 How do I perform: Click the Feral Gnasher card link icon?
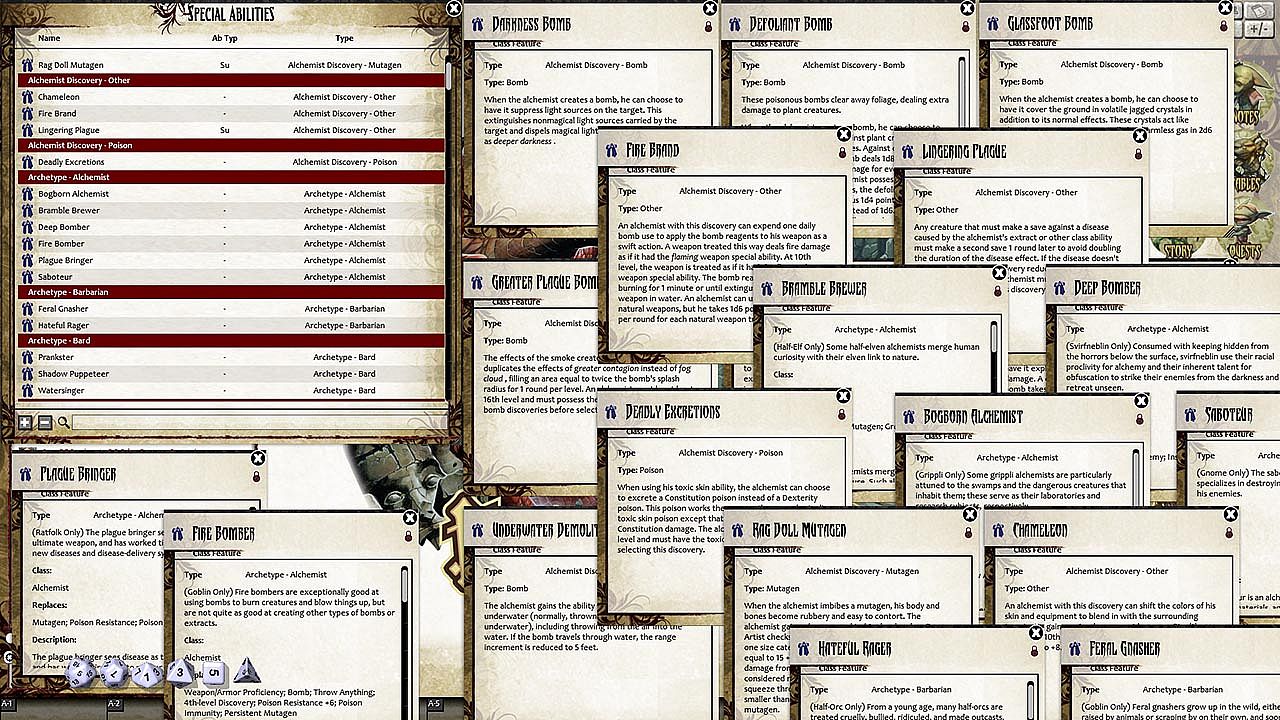pos(1075,649)
